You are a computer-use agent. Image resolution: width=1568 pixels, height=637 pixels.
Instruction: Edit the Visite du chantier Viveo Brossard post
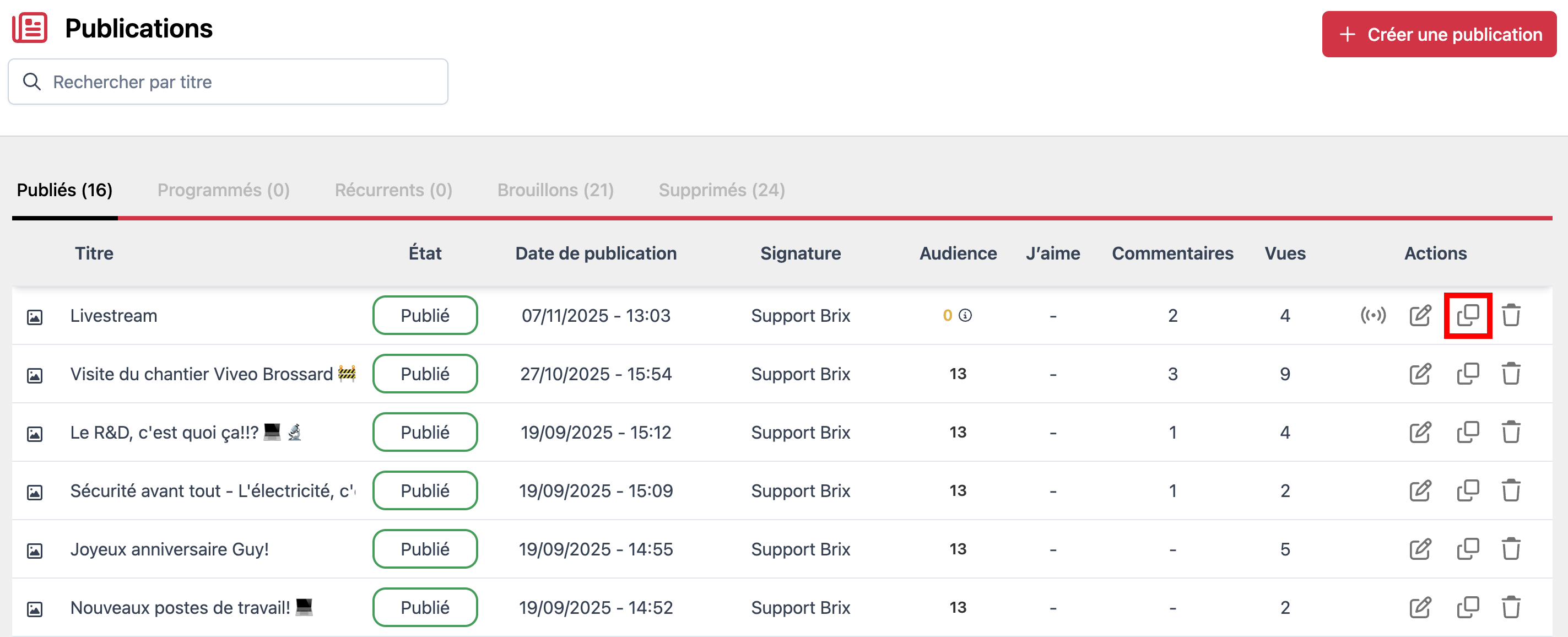(1420, 374)
